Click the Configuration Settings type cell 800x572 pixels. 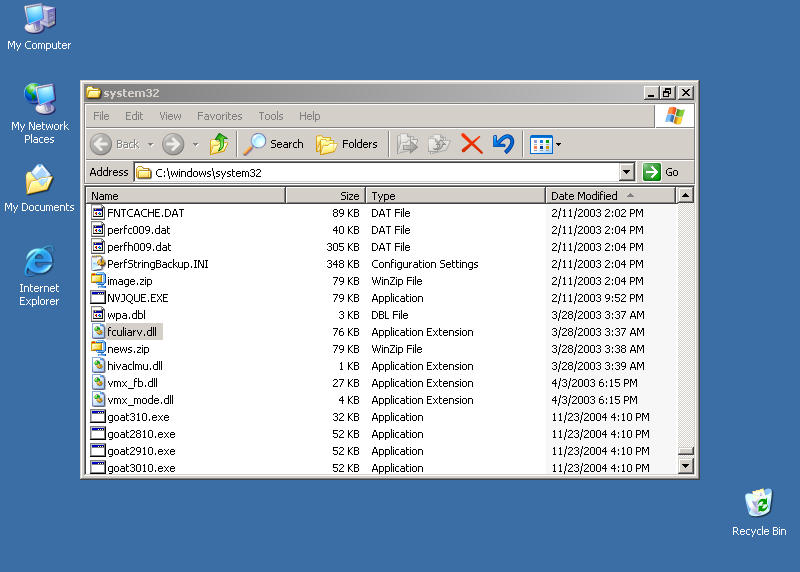[424, 264]
